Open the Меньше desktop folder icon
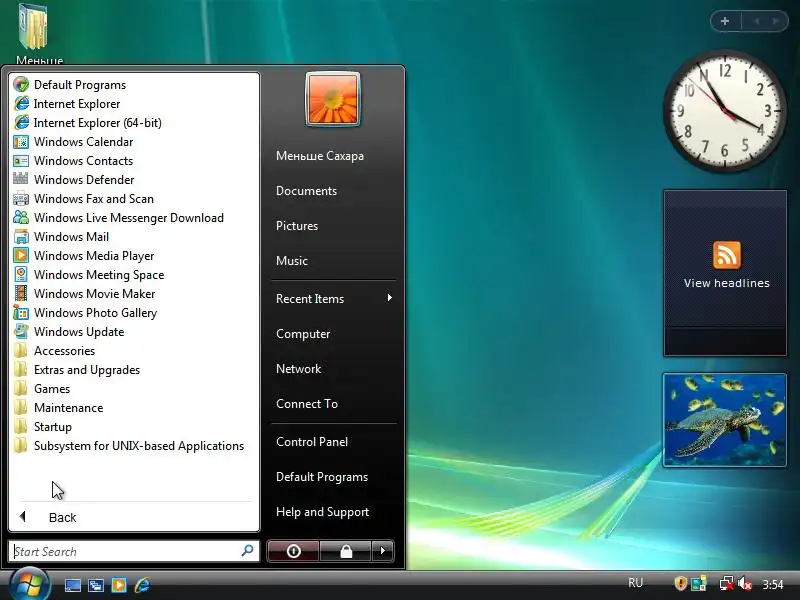 36,33
